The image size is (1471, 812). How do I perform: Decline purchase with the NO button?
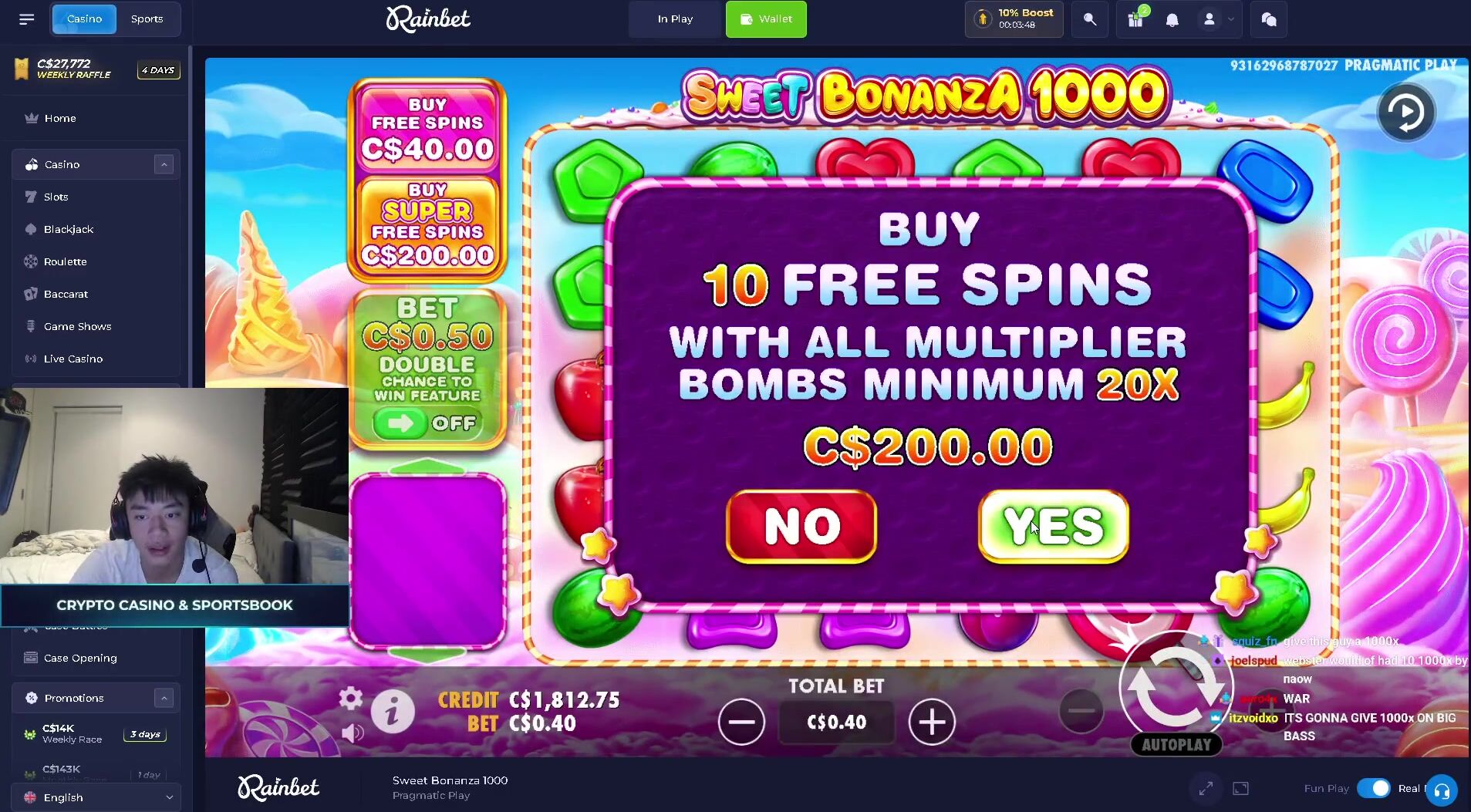pyautogui.click(x=801, y=527)
